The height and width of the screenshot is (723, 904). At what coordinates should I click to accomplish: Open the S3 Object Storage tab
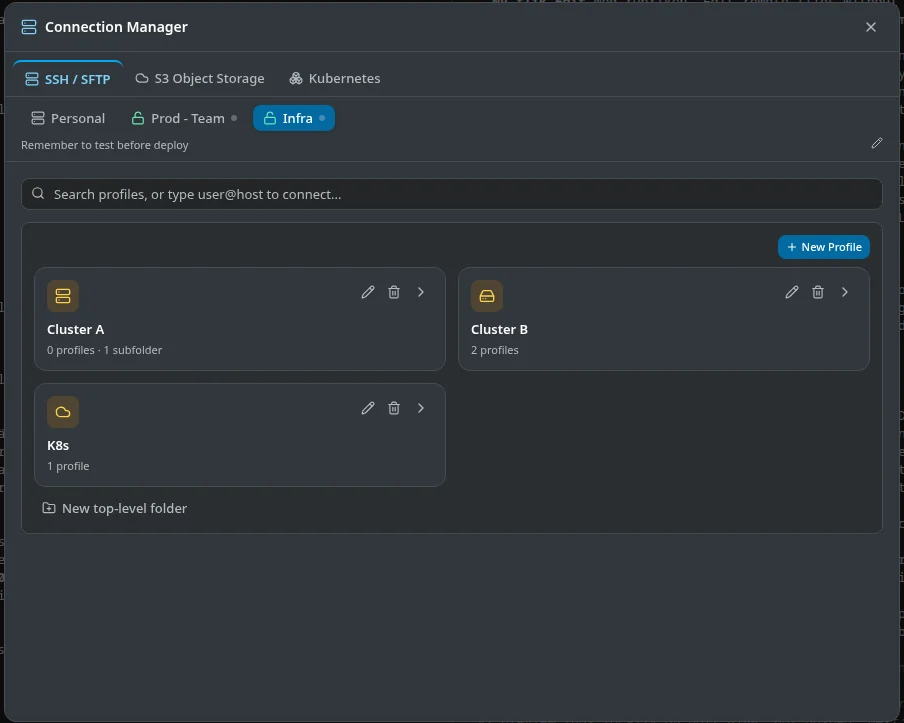coord(200,78)
